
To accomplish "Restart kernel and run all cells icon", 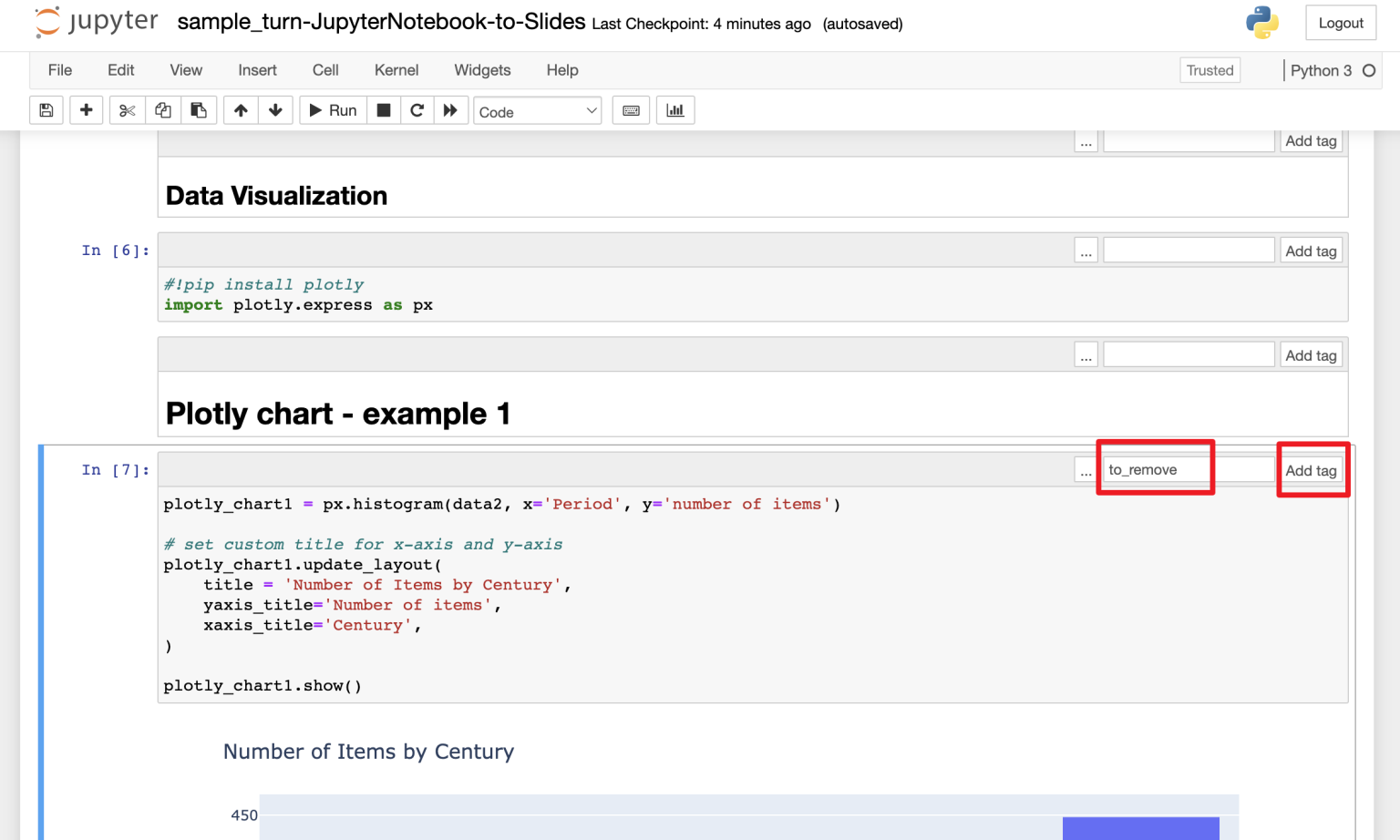I will 450,110.
